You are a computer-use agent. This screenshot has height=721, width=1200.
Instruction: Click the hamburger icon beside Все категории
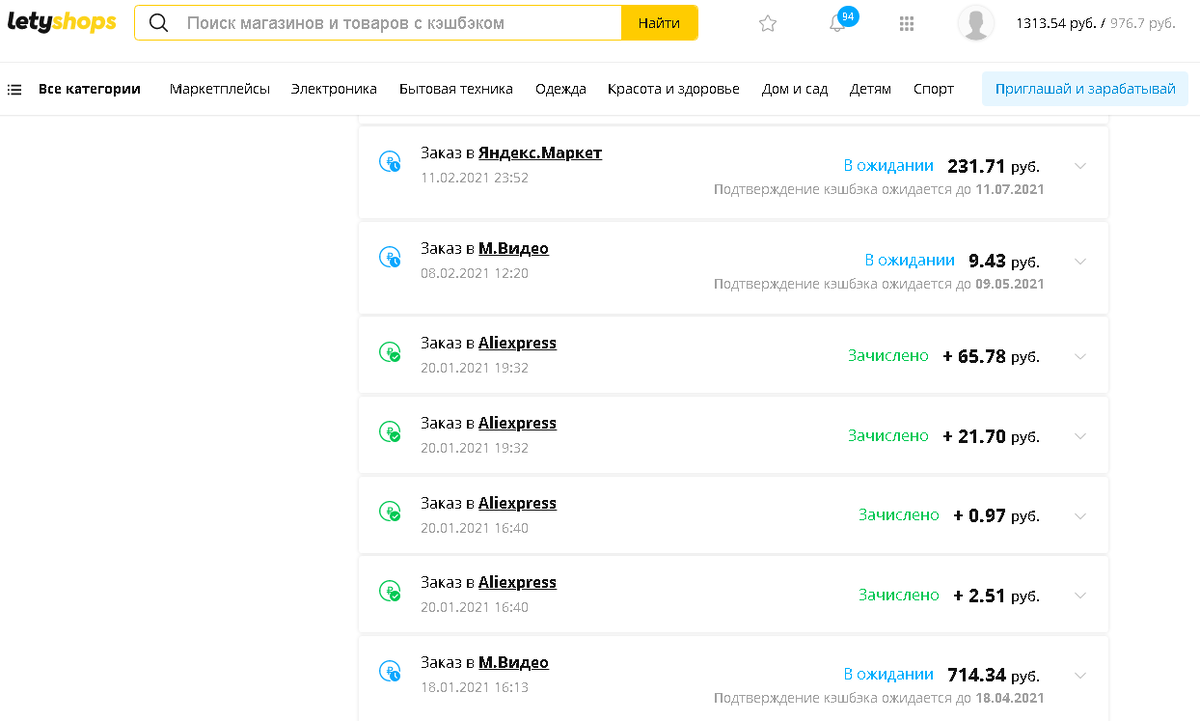pos(14,89)
